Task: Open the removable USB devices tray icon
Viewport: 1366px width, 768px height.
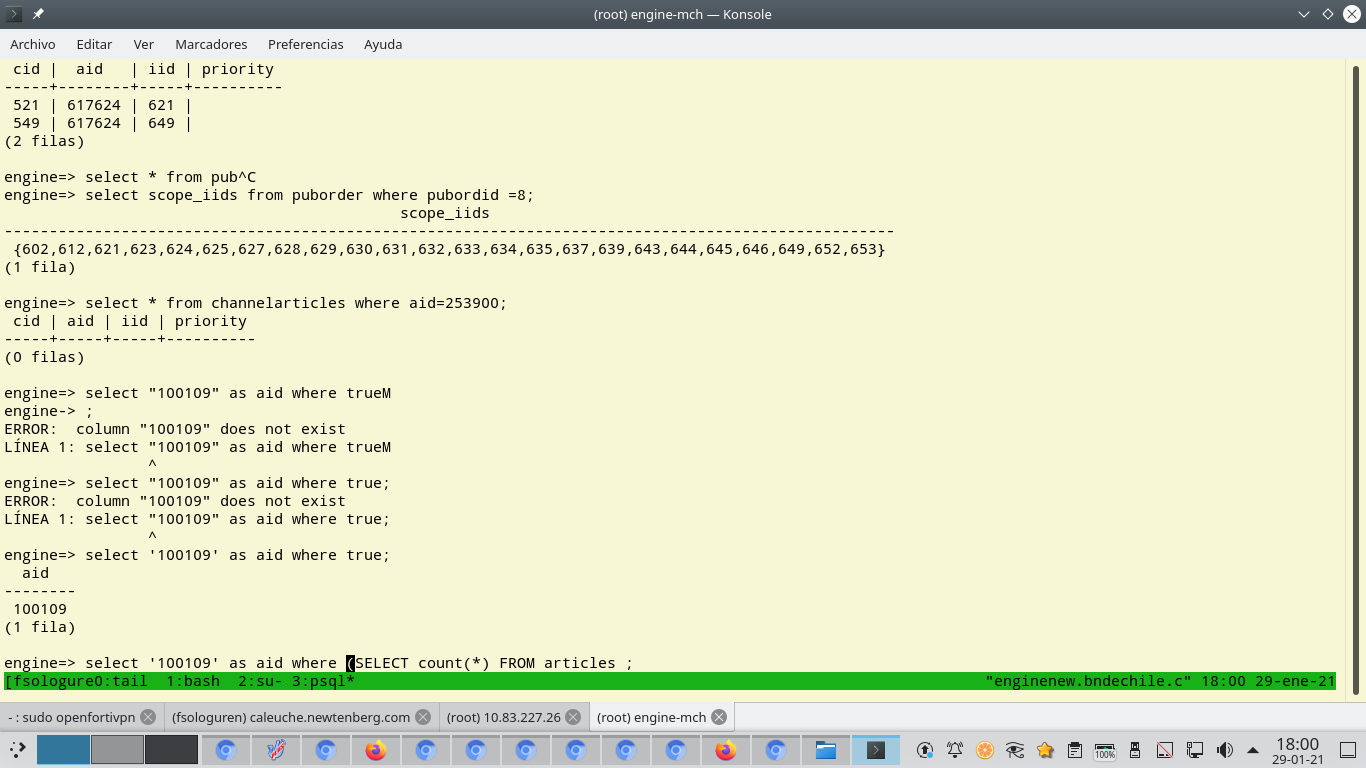Action: pos(1135,750)
